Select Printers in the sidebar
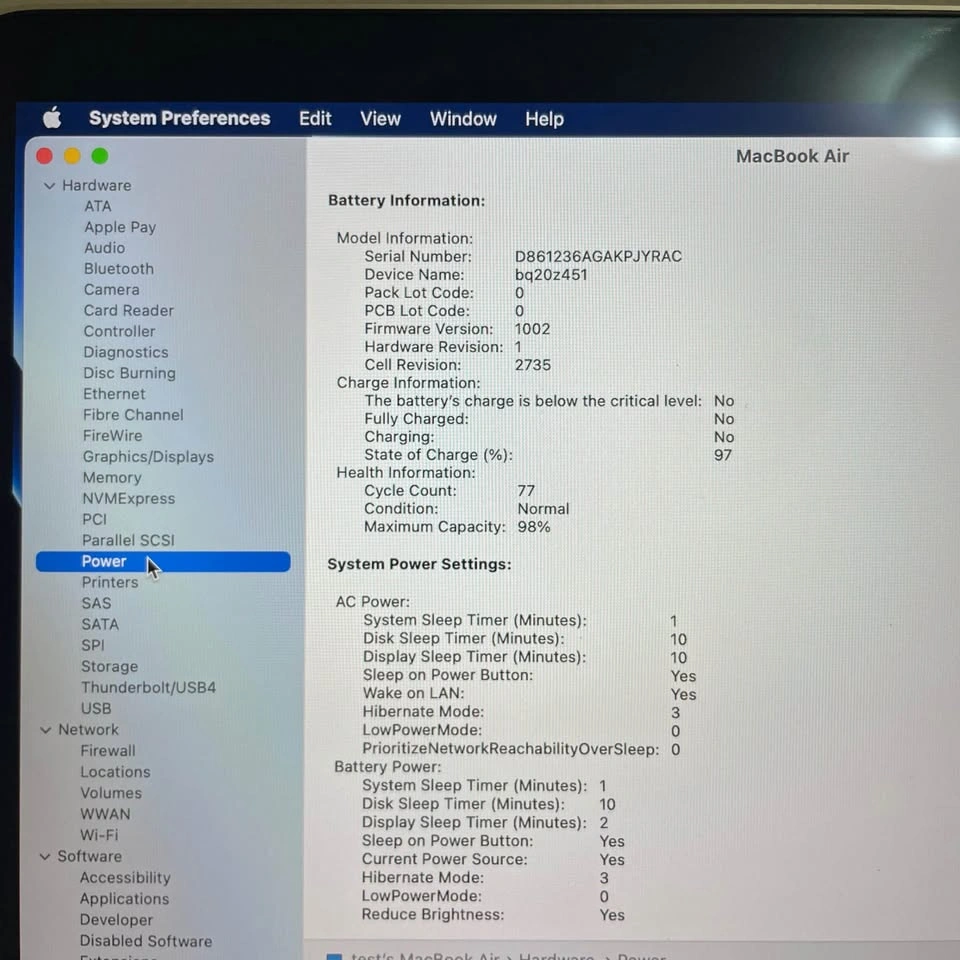Viewport: 960px width, 960px height. tap(110, 583)
